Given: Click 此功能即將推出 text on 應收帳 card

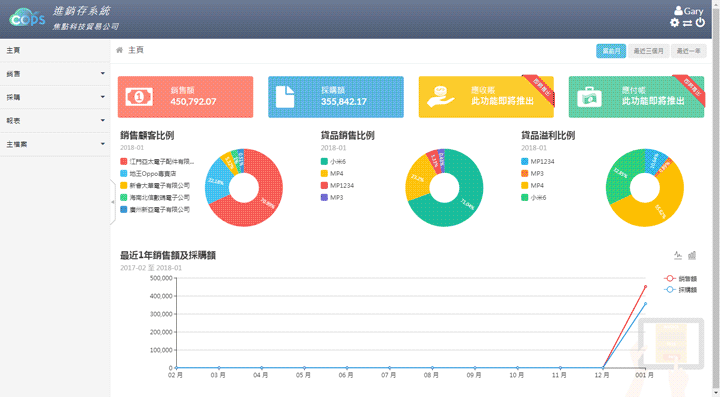Looking at the screenshot, I should pos(503,101).
